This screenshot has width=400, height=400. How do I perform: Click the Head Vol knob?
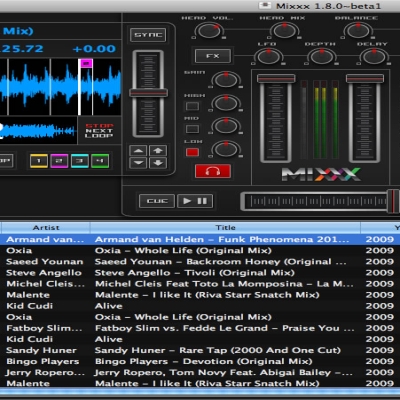click(x=209, y=31)
